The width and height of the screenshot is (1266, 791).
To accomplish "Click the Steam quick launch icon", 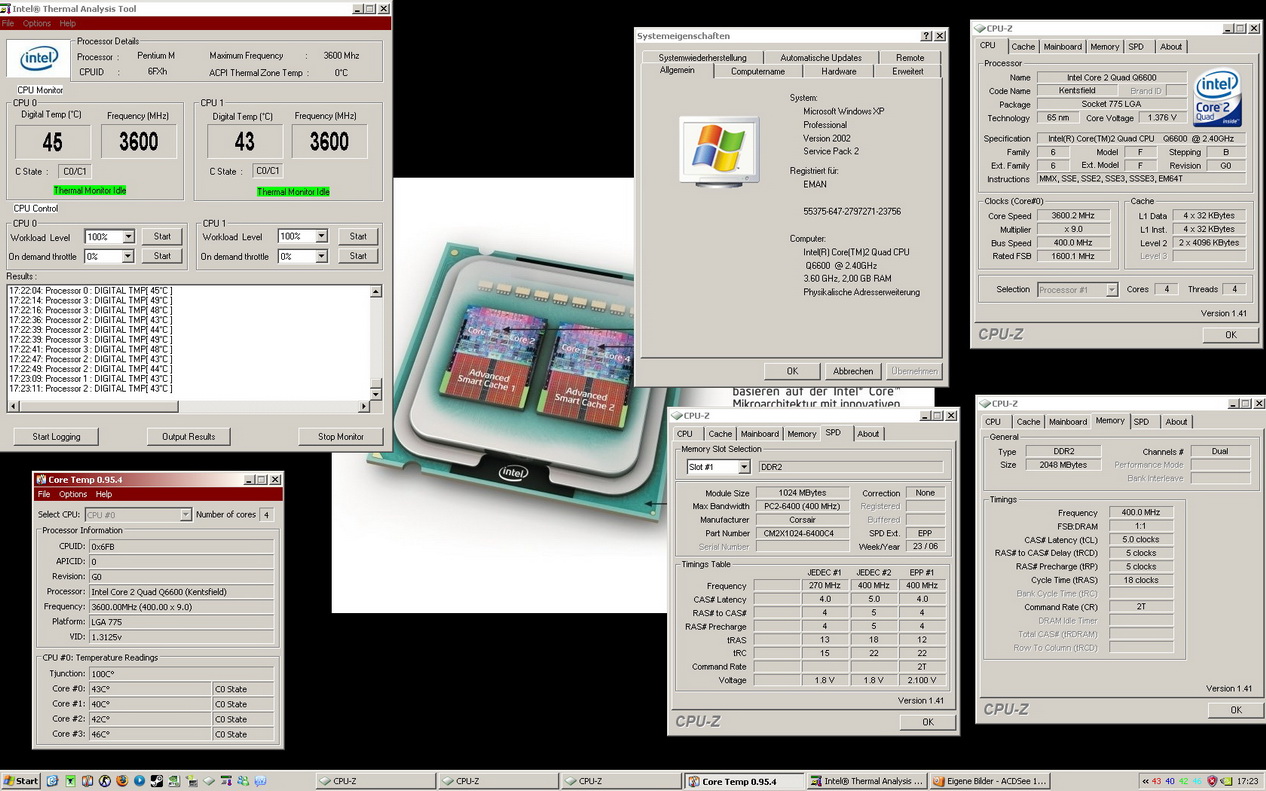I will pyautogui.click(x=157, y=781).
